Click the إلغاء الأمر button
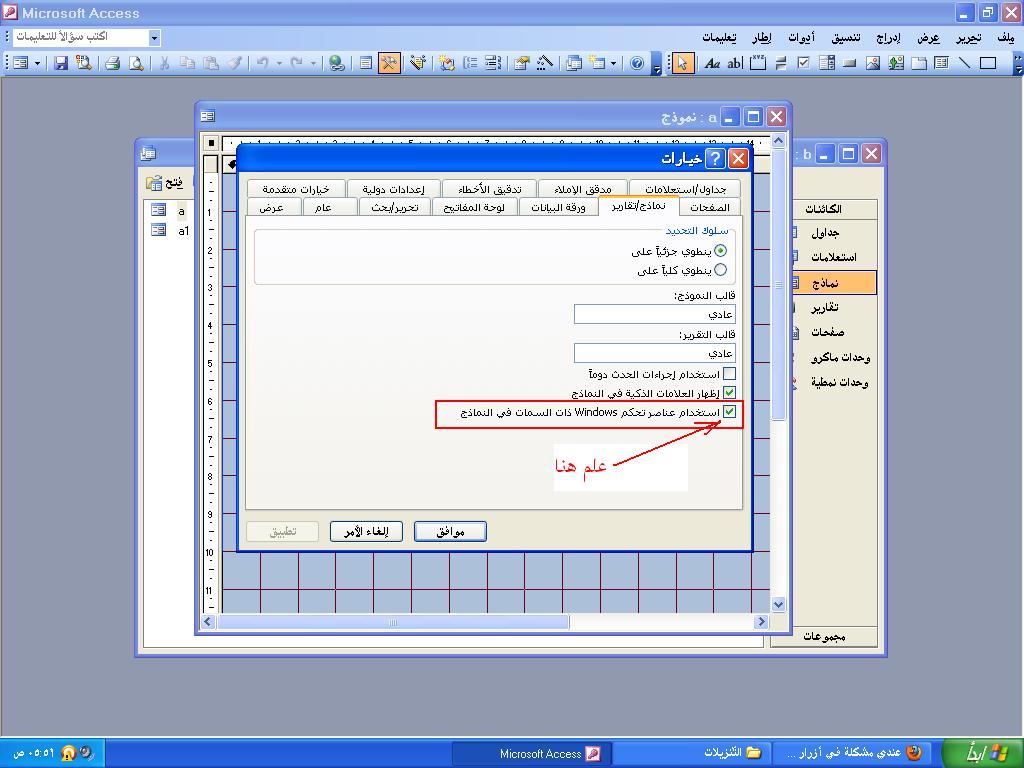Screen dimensions: 1024x768 click(366, 532)
